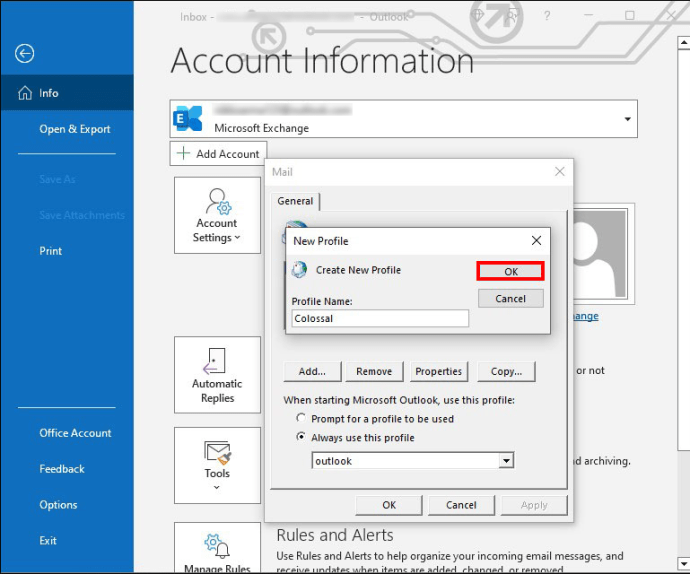Click the profile photo placeholder

pyautogui.click(x=603, y=254)
